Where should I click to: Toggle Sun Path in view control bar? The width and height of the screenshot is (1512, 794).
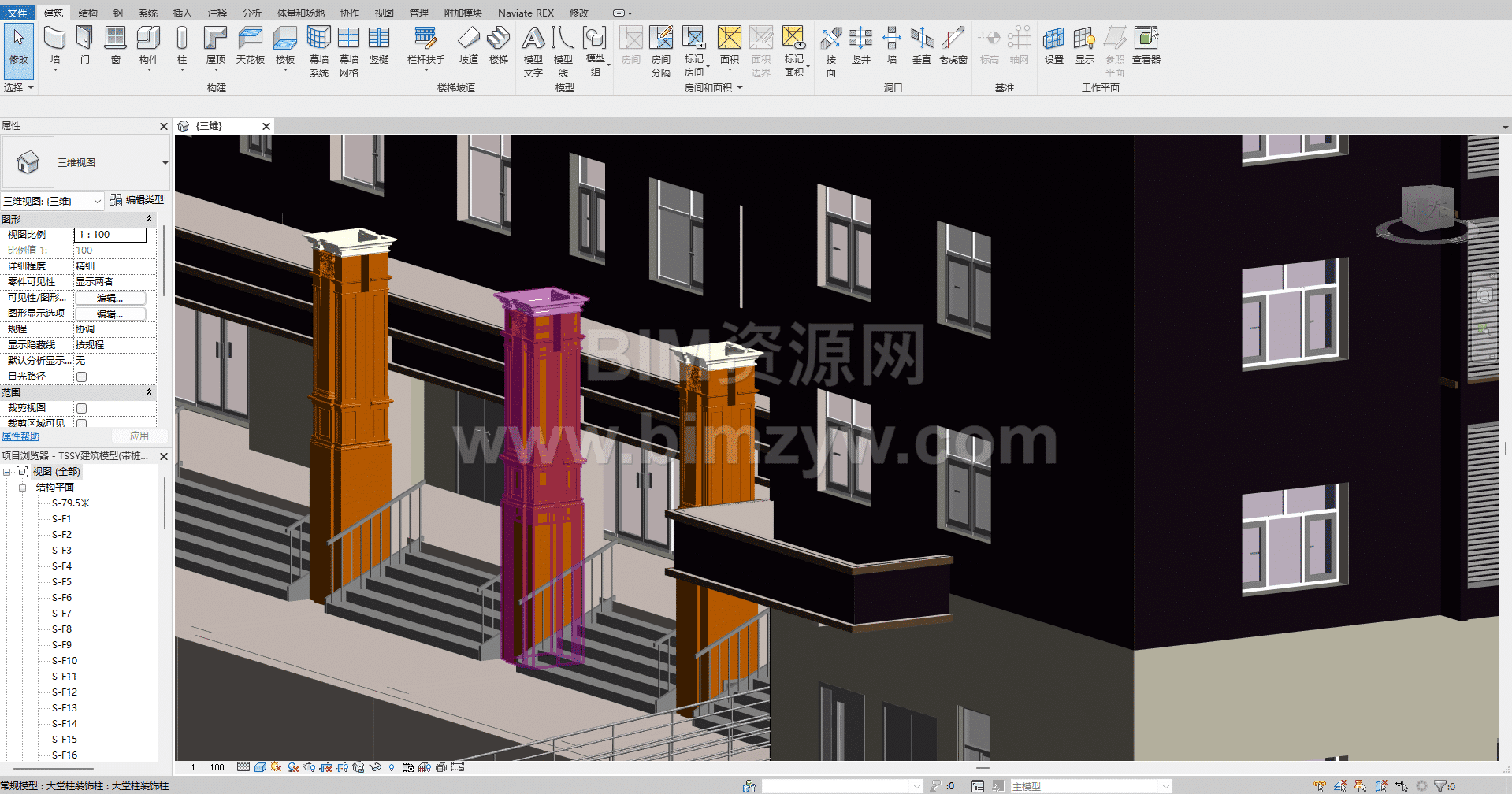pos(276,767)
